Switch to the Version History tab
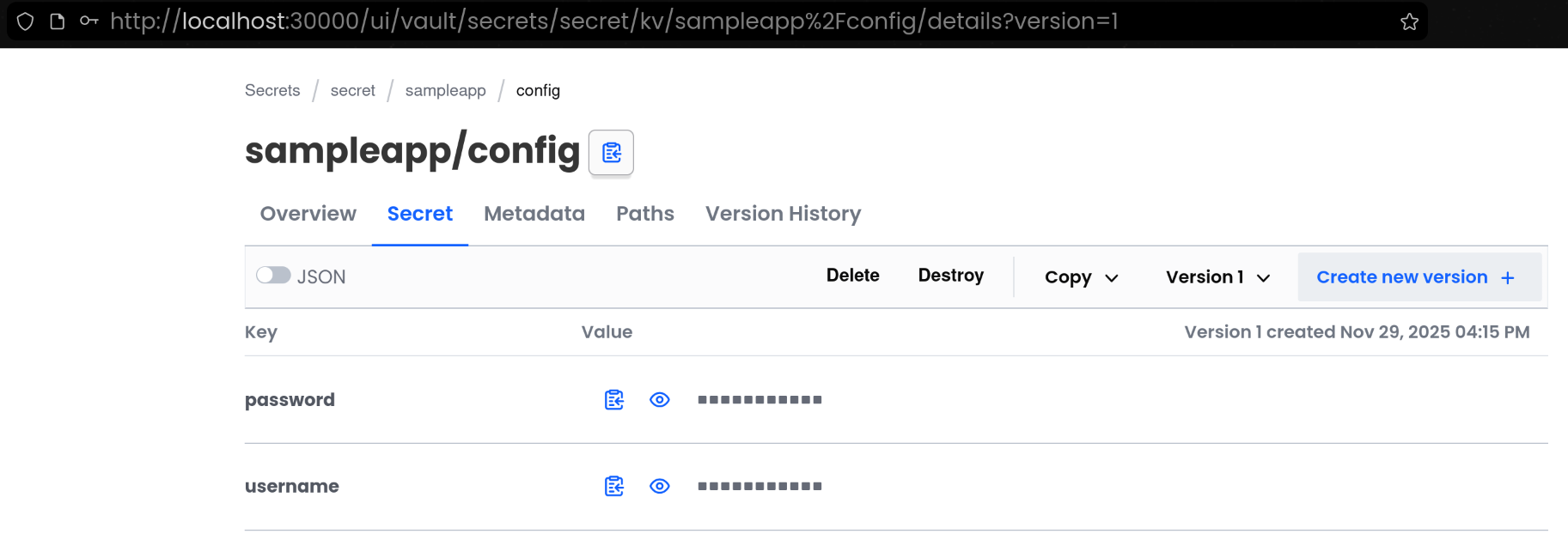This screenshot has height=558, width=1568. 783,214
